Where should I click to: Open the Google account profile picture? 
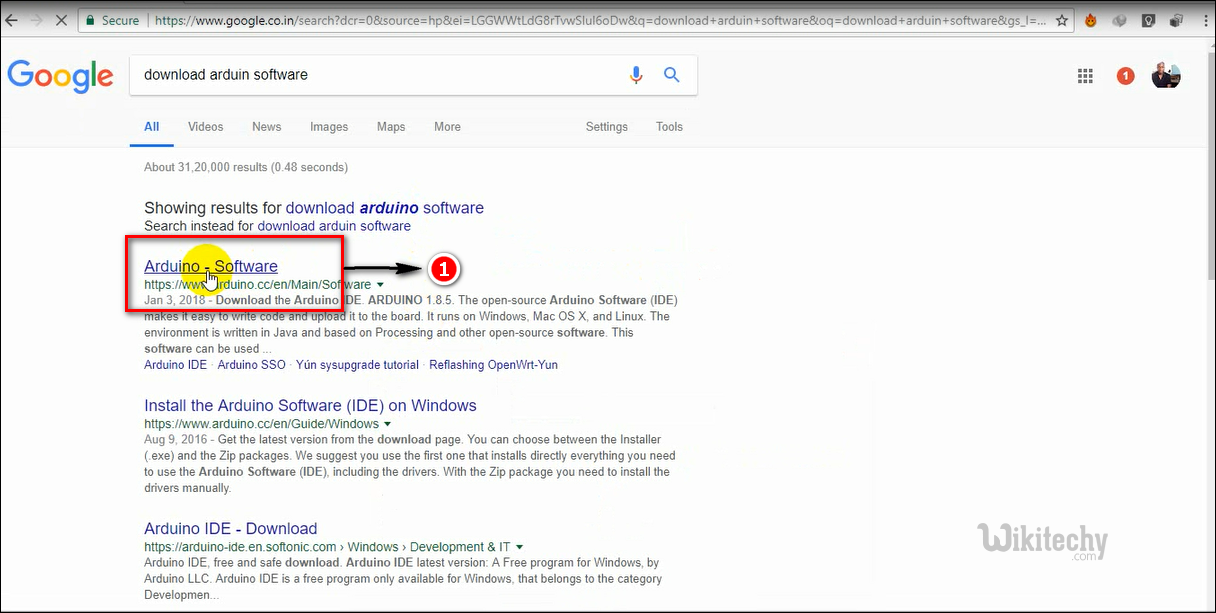tap(1166, 76)
